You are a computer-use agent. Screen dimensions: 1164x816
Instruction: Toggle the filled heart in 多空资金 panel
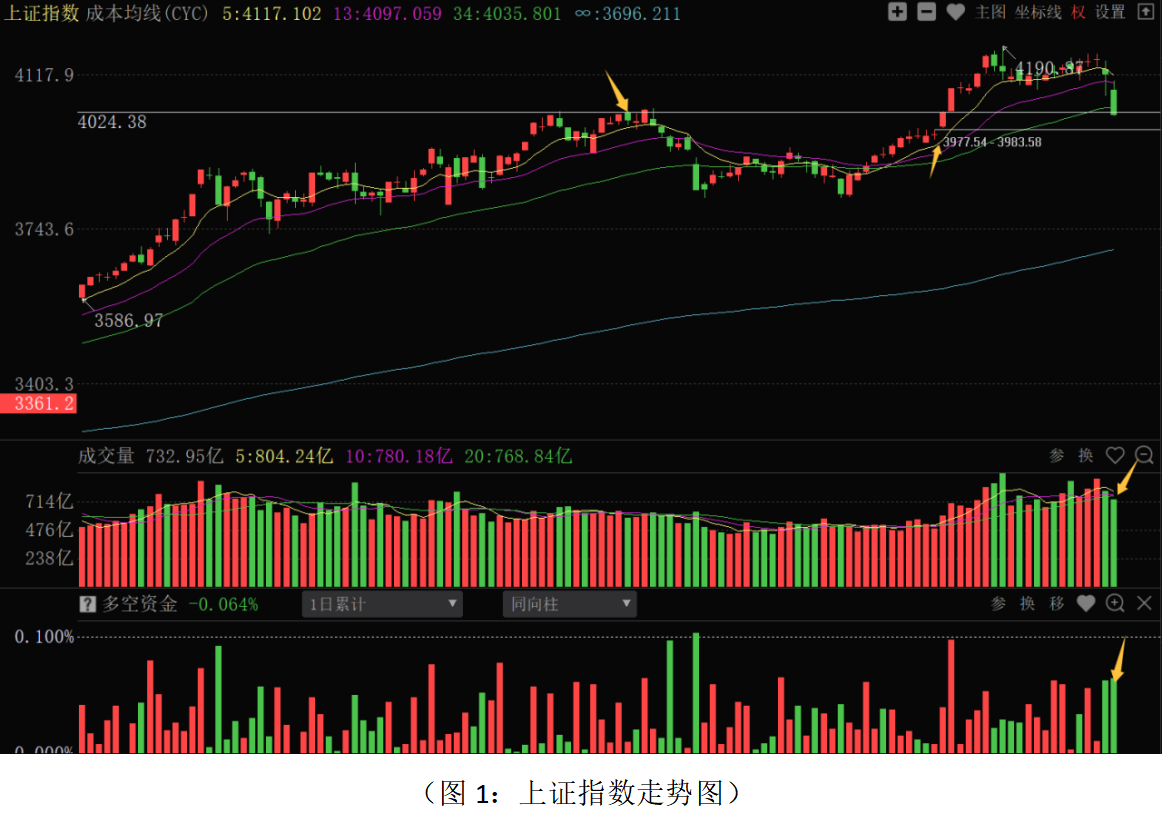(x=1086, y=603)
